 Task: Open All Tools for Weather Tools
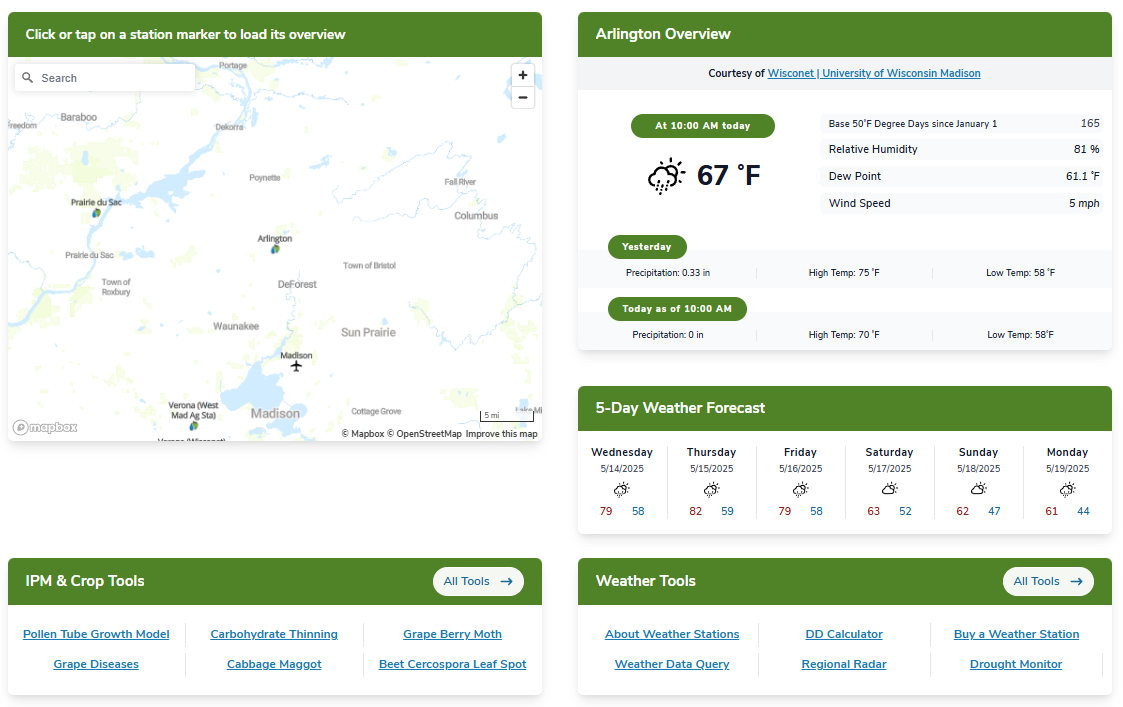pos(1047,581)
